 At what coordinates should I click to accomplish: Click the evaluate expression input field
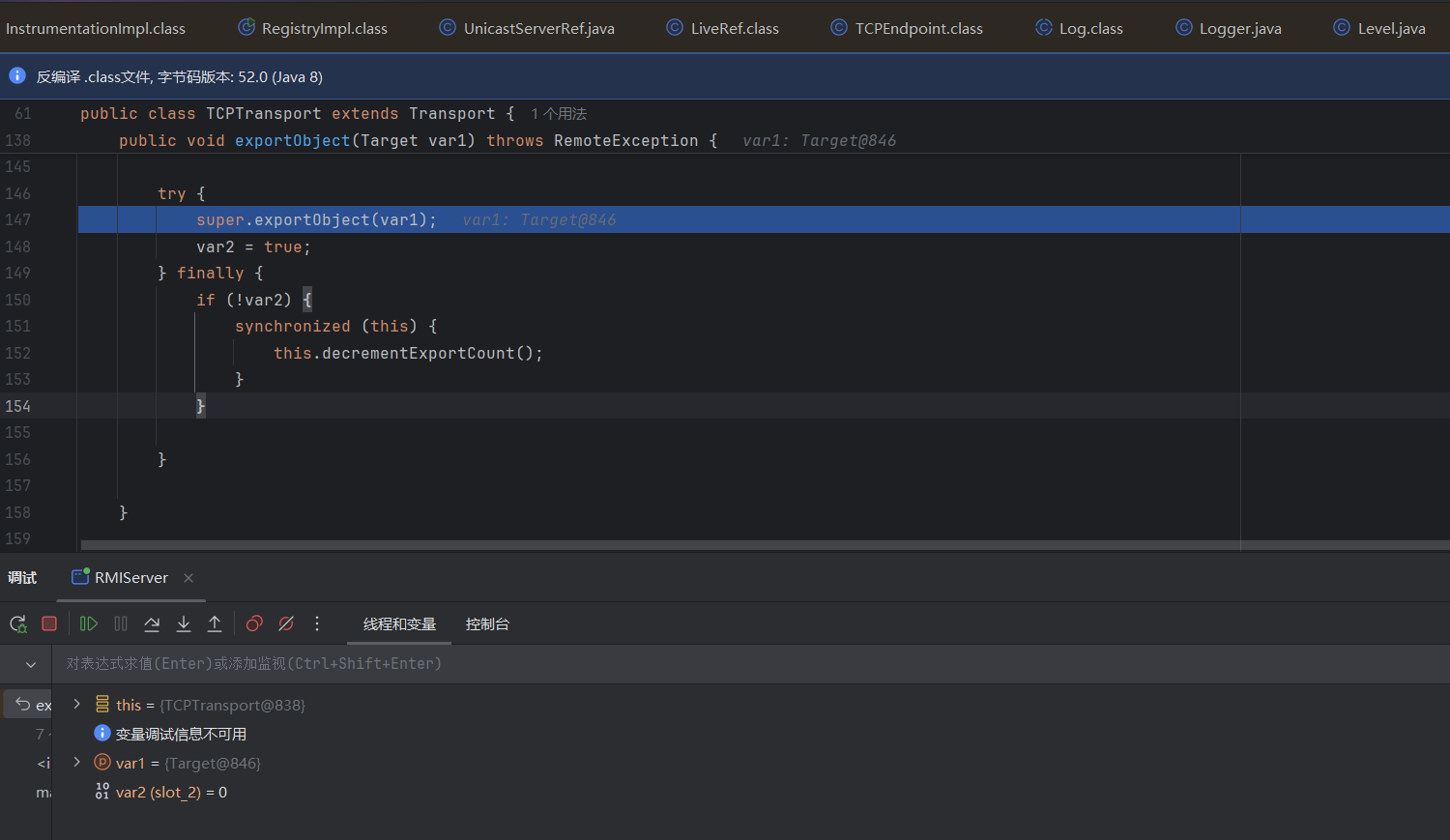click(677, 664)
